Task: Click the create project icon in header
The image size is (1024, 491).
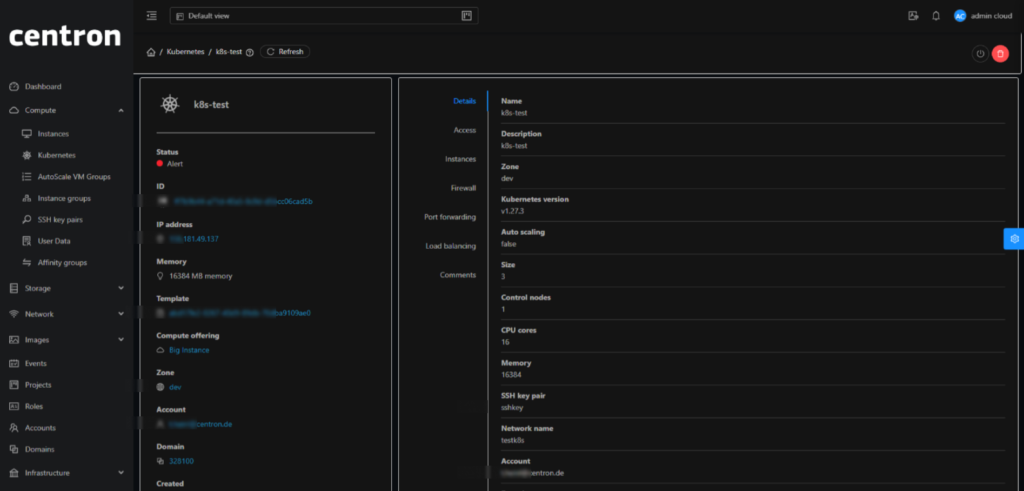Action: click(x=913, y=16)
